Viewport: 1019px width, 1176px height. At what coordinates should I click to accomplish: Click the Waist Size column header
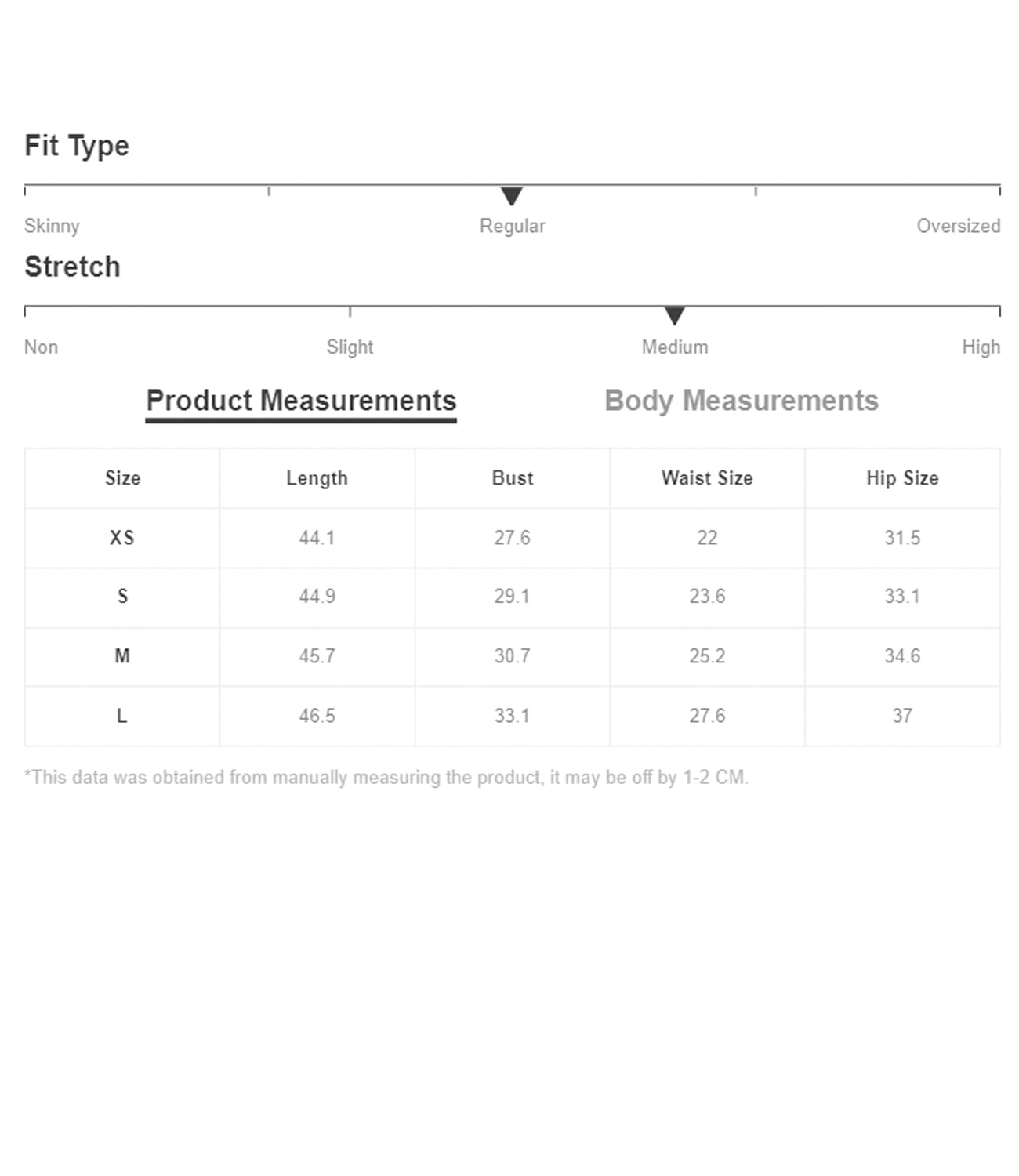pyautogui.click(x=707, y=478)
